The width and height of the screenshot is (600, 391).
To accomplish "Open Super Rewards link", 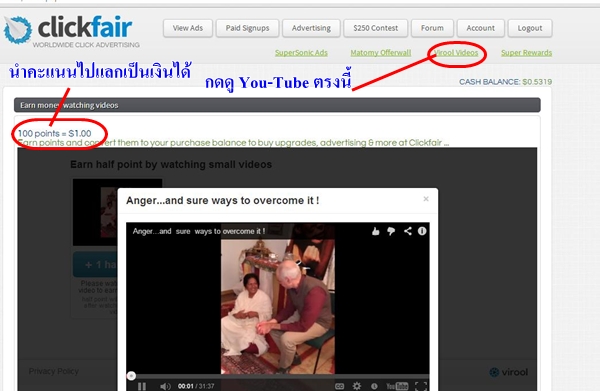I will [x=527, y=53].
